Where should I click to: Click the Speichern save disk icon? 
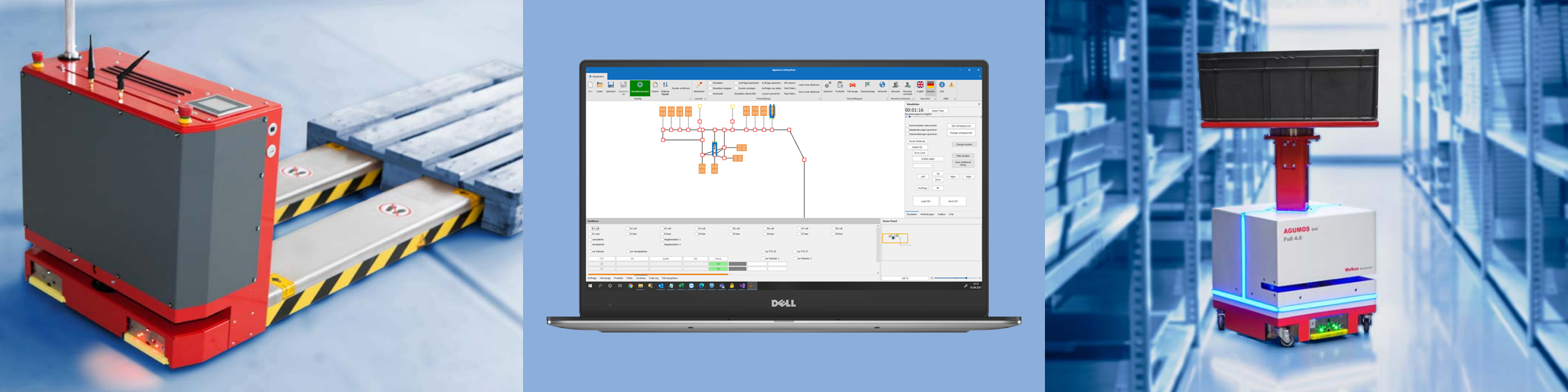pos(611,85)
